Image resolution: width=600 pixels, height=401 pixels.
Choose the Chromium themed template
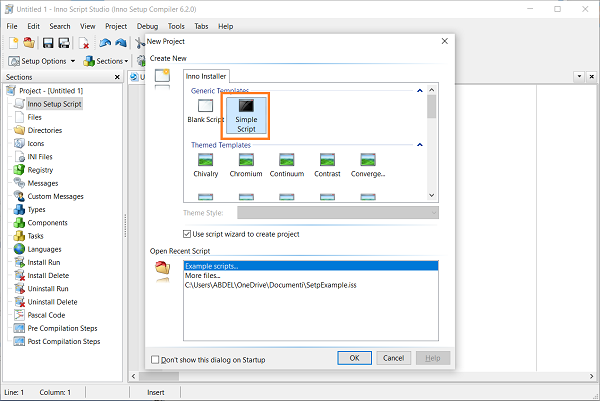246,166
